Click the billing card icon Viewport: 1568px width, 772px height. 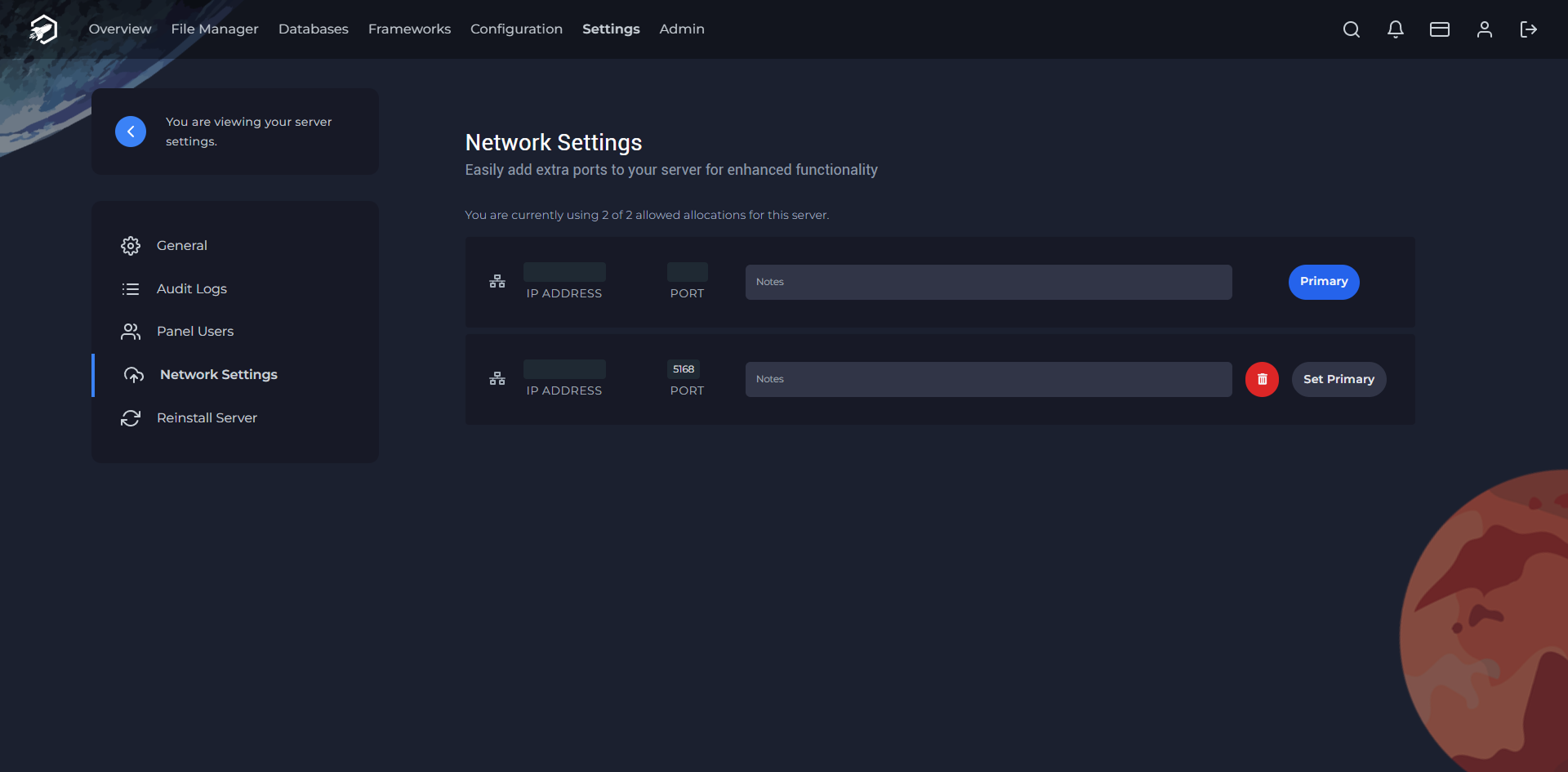click(x=1440, y=29)
